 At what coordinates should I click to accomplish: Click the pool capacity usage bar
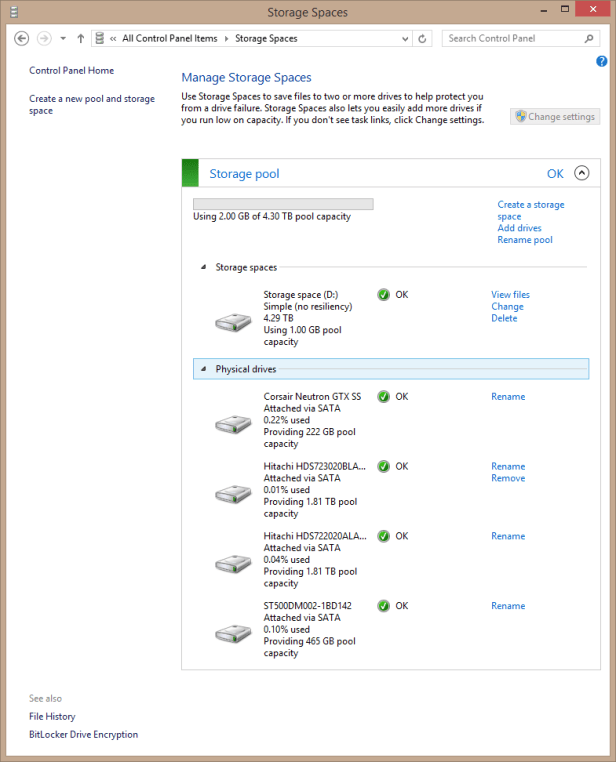point(283,204)
